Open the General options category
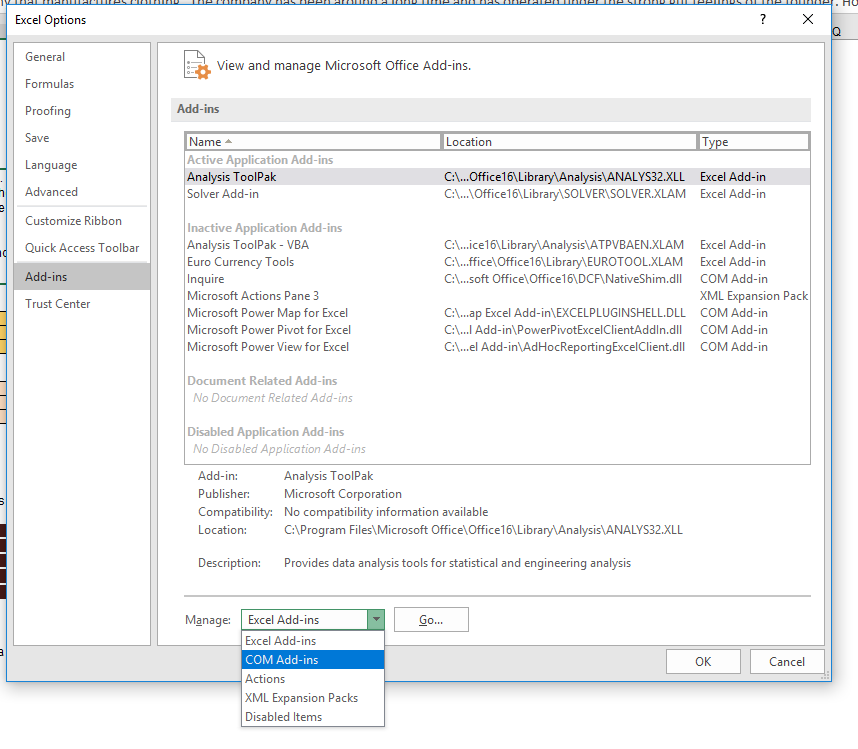 (x=45, y=57)
